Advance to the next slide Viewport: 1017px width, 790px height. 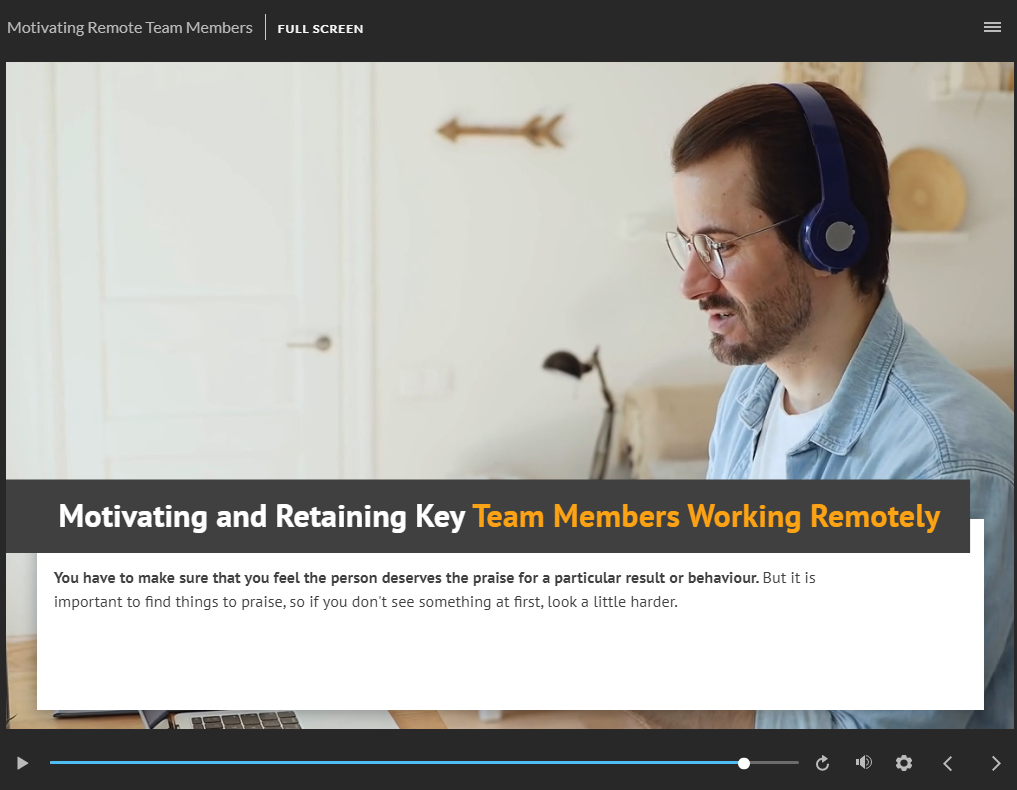[x=995, y=763]
